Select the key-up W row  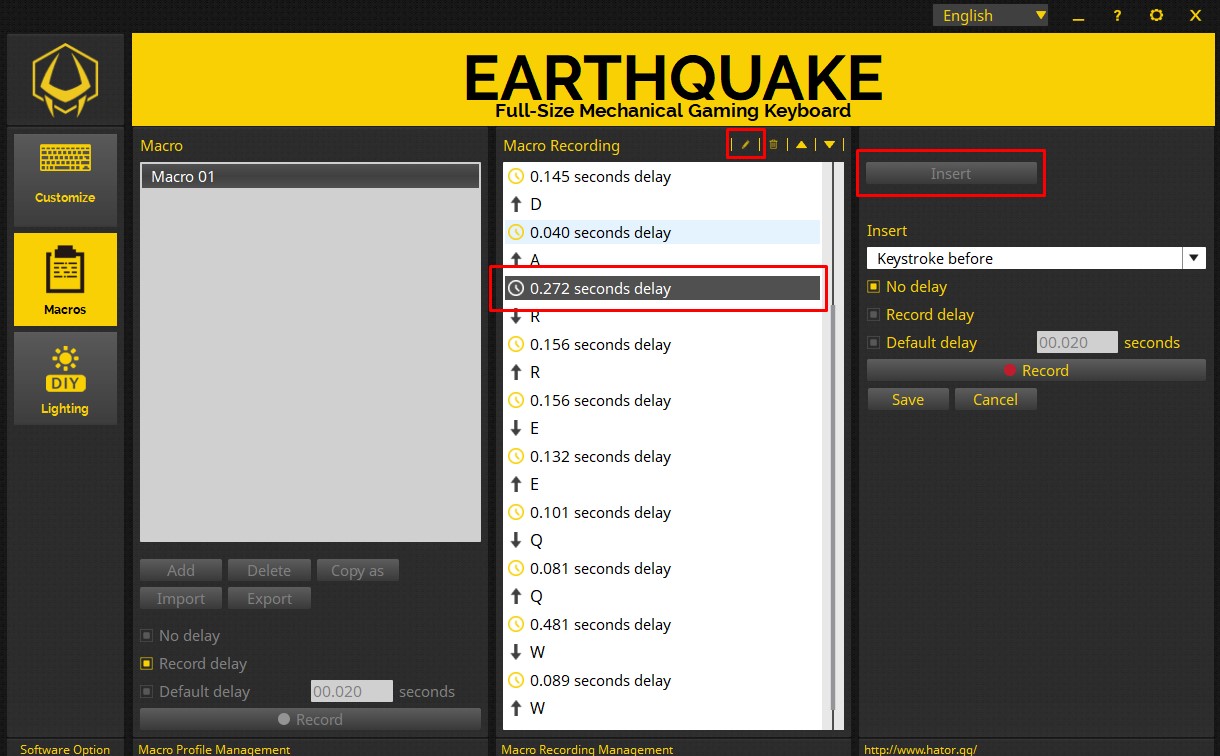pos(662,708)
